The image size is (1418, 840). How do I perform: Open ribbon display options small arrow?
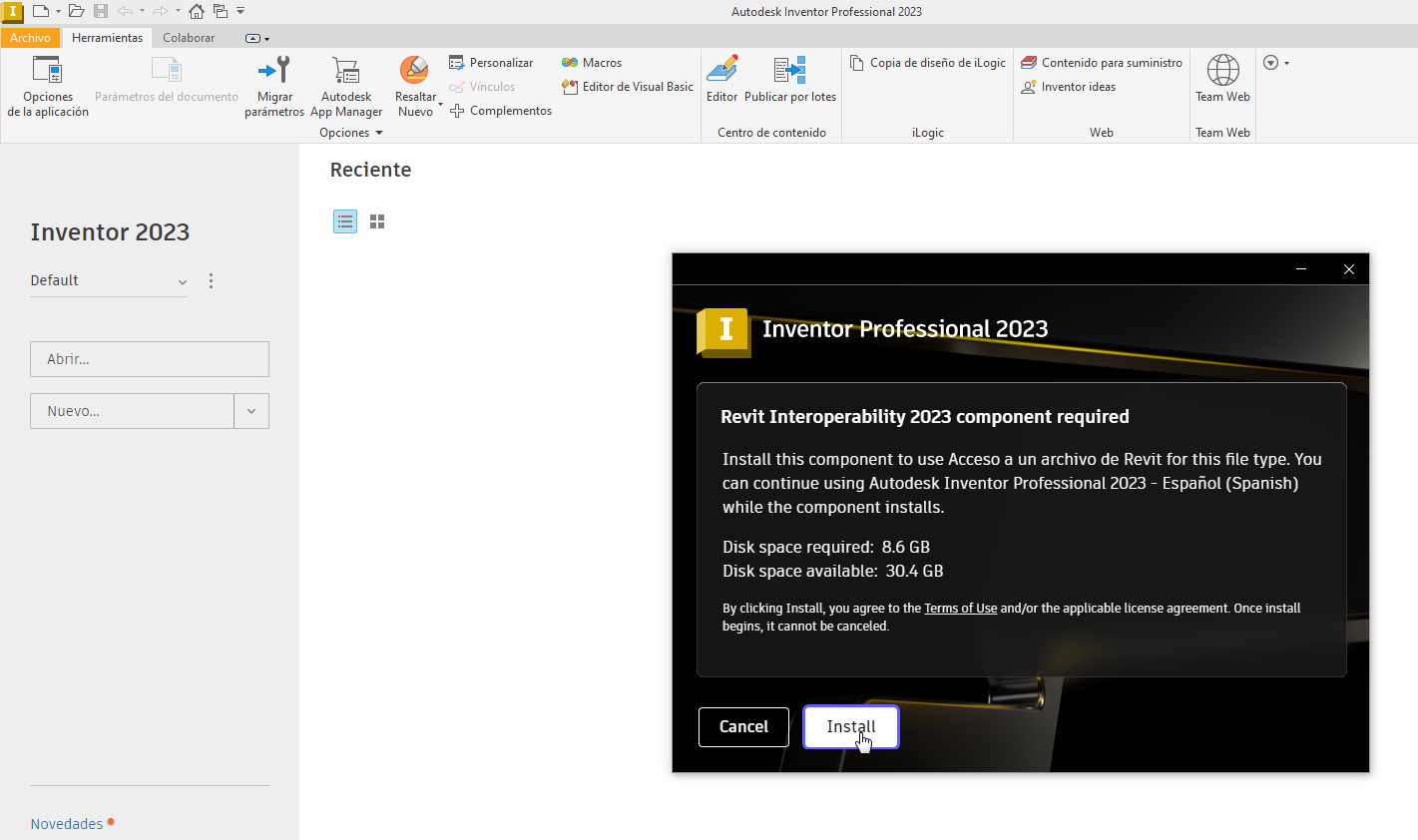[x=267, y=39]
